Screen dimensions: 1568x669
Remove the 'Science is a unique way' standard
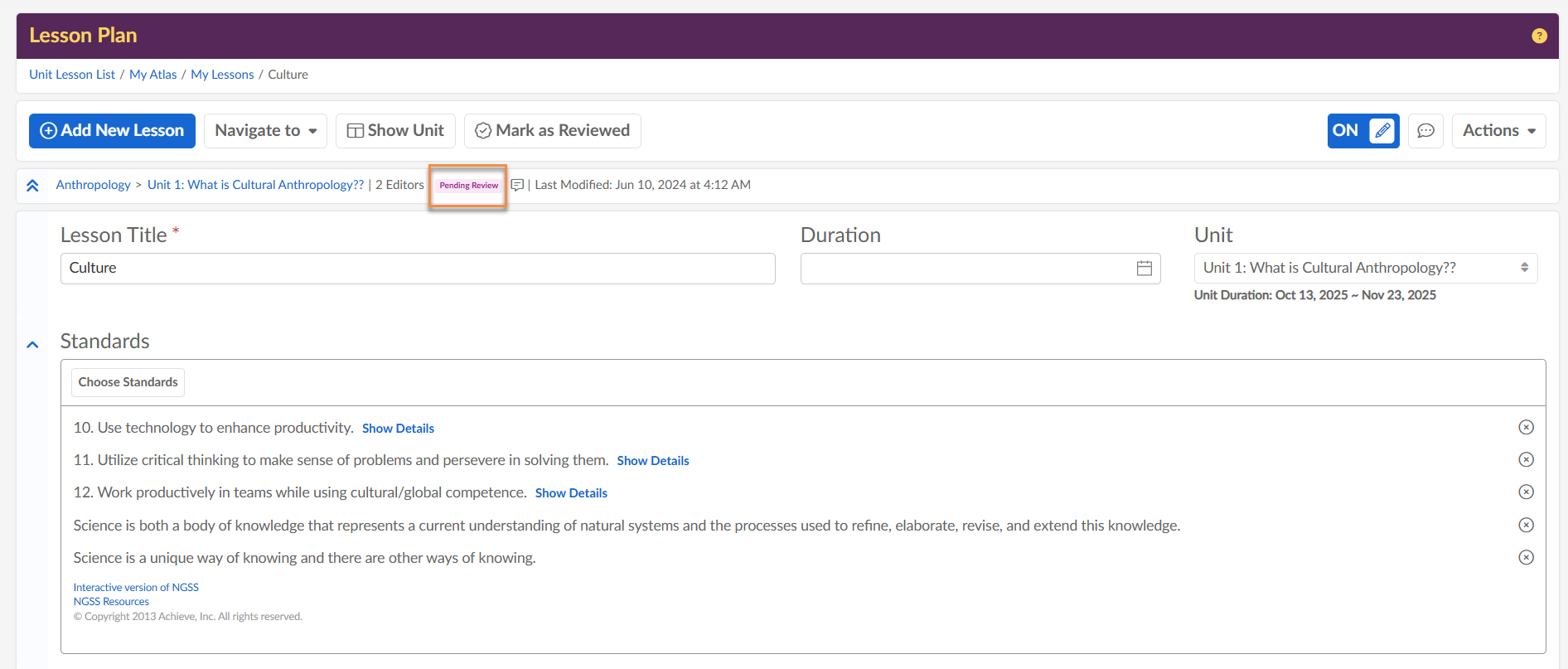[x=1526, y=557]
